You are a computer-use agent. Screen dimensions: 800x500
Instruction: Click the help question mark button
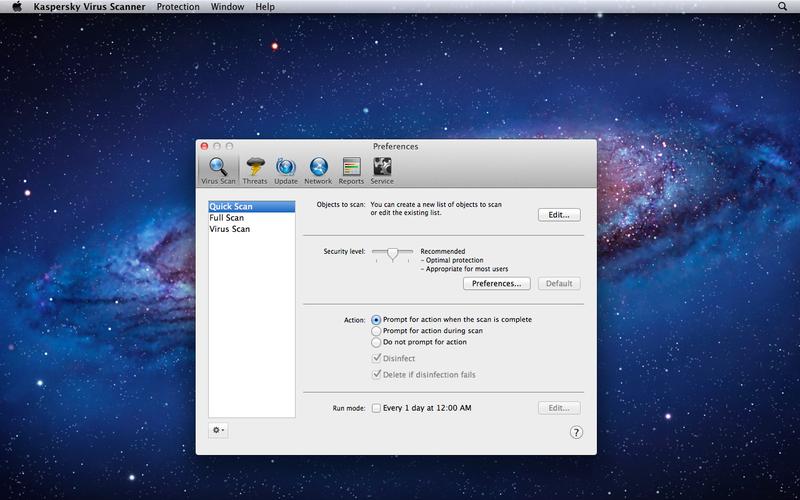coord(576,433)
